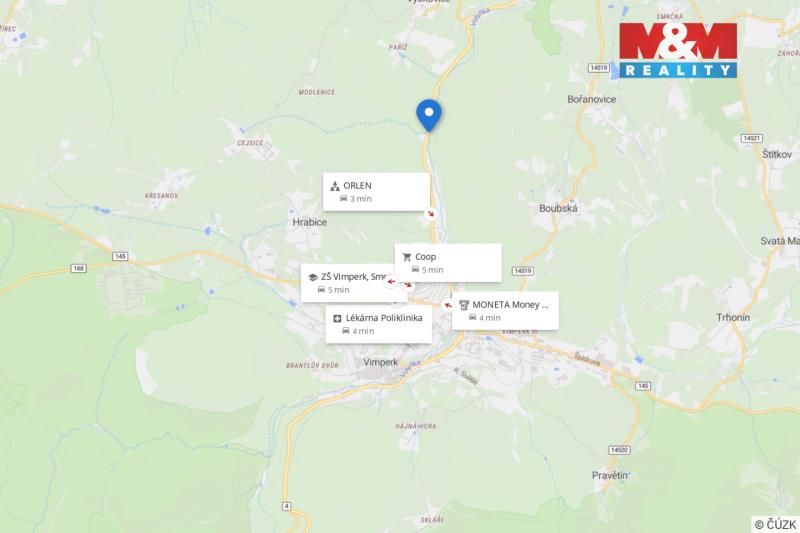Open the Coop 5 min info card
This screenshot has width=800, height=533.
(448, 263)
